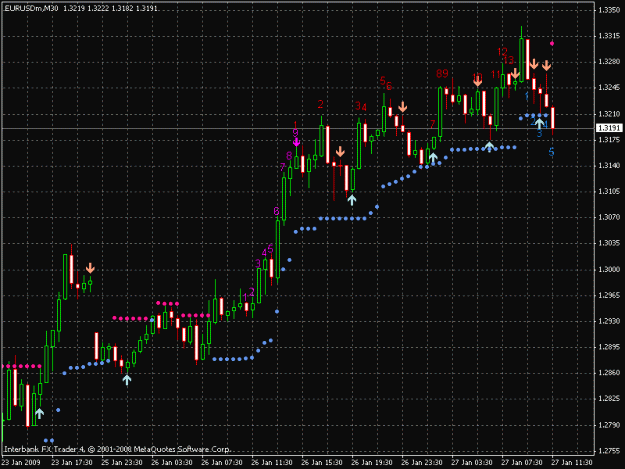Viewport: 625px width, 469px height.
Task: Select the 1.2825 price axis label
Action: click(x=609, y=399)
